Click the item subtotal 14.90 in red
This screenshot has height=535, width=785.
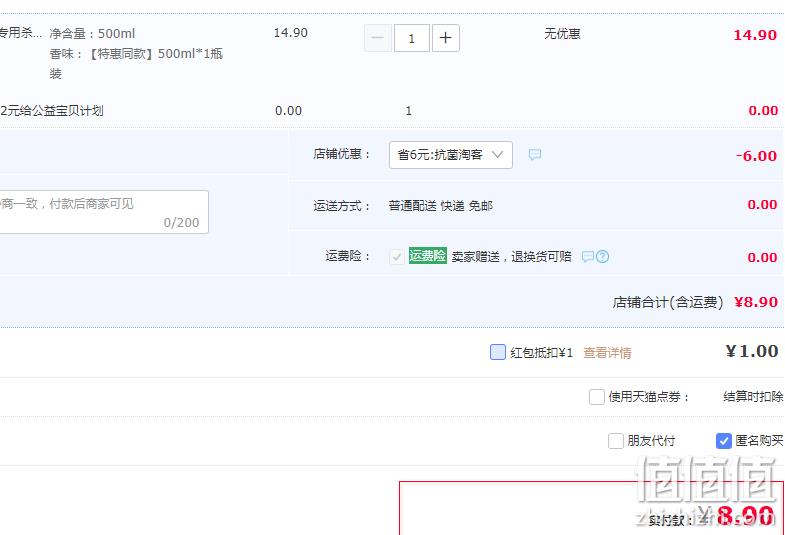(755, 35)
